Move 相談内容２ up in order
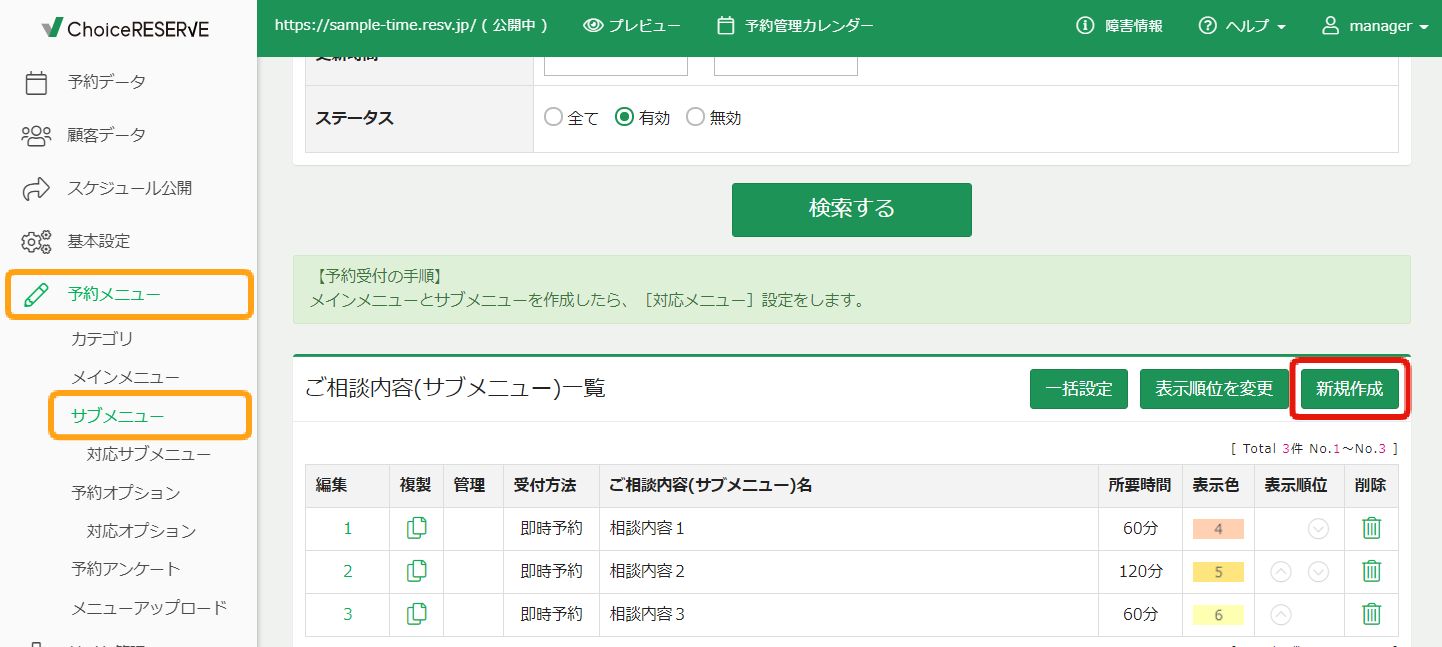This screenshot has height=647, width=1442. tap(1281, 572)
